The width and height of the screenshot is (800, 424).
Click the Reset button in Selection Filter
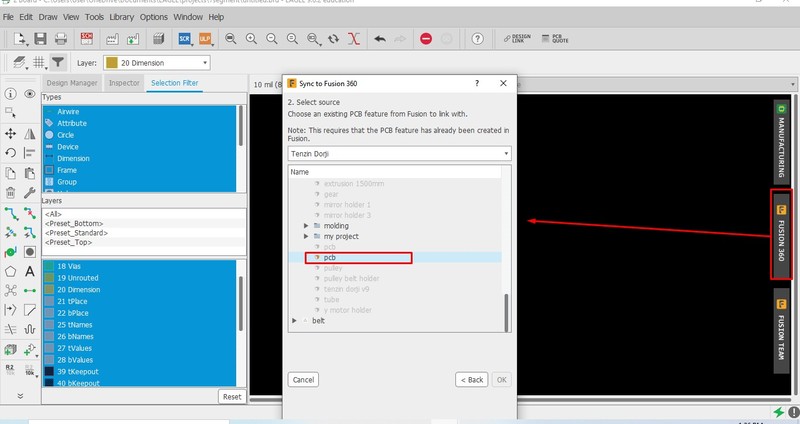[232, 396]
